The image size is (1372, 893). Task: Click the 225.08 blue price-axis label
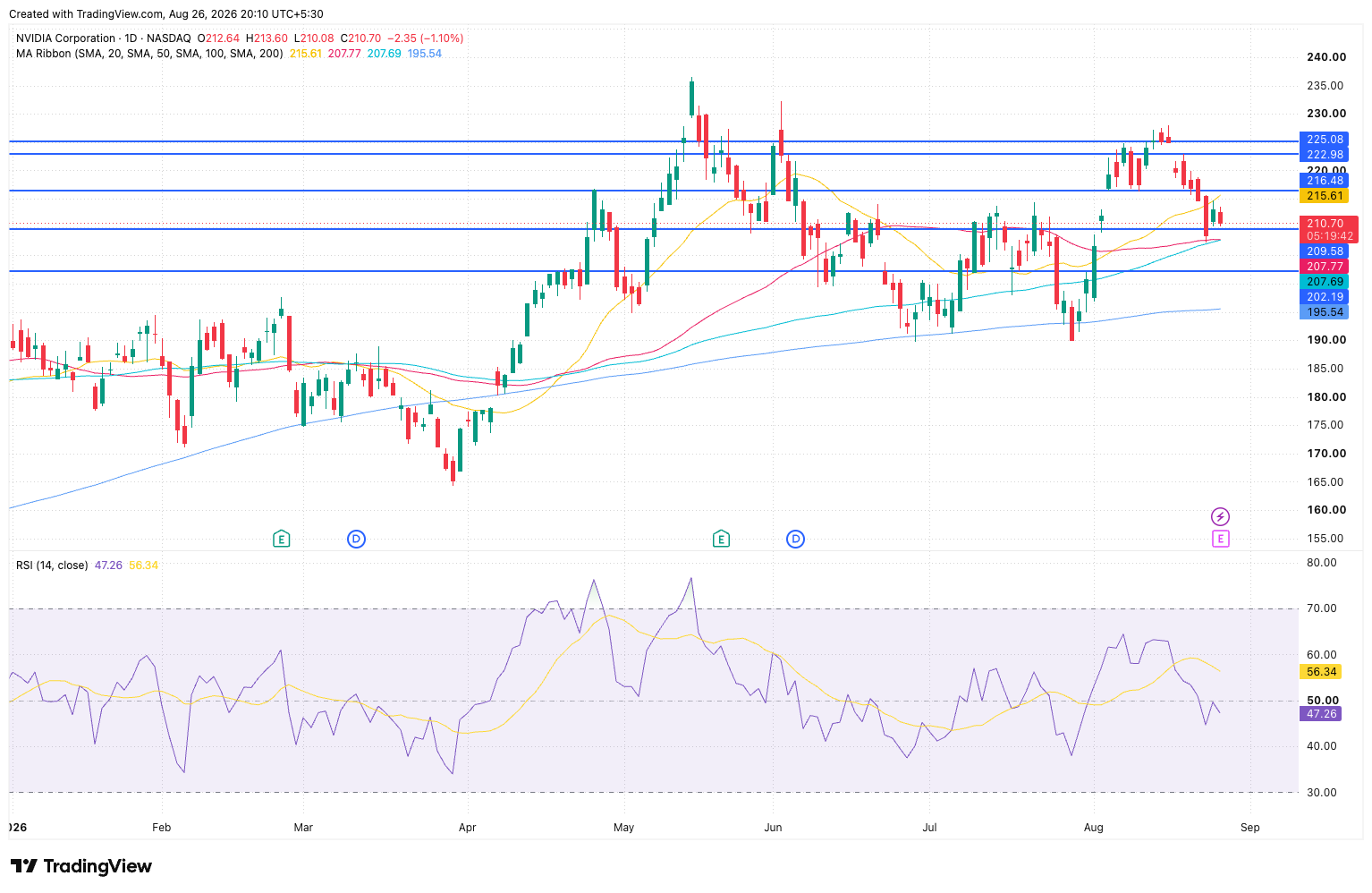pos(1325,140)
